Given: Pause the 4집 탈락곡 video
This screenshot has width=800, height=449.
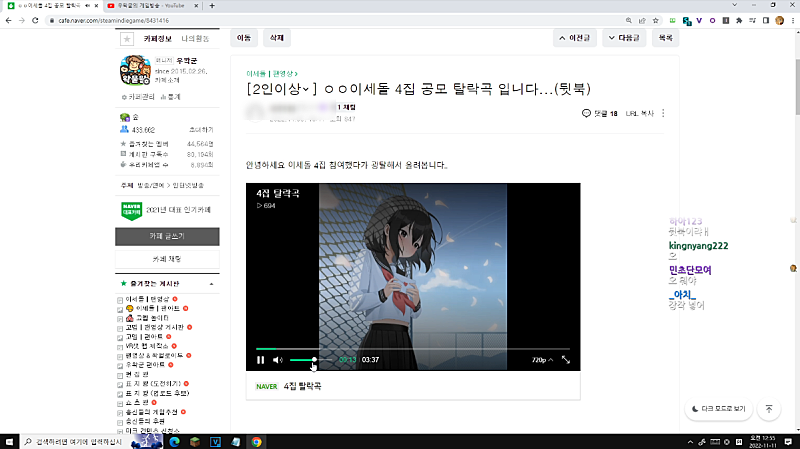Looking at the screenshot, I should pyautogui.click(x=261, y=360).
